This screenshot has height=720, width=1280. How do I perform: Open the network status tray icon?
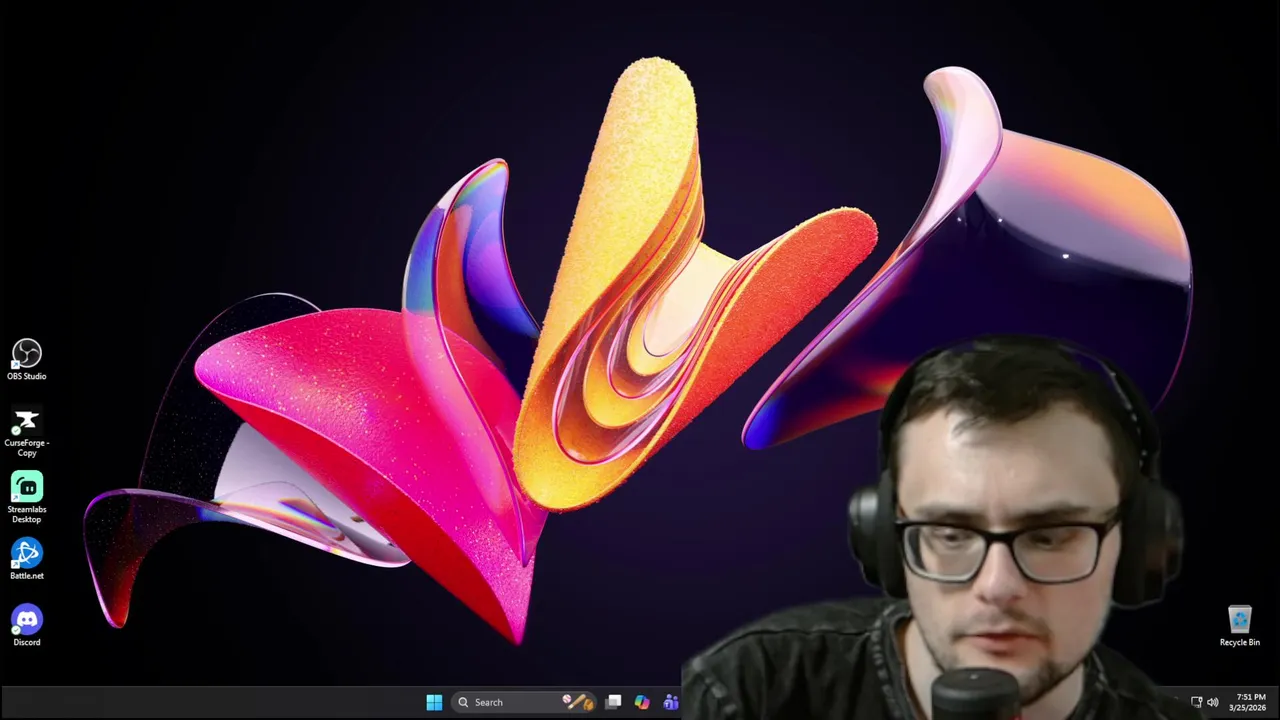point(1196,702)
